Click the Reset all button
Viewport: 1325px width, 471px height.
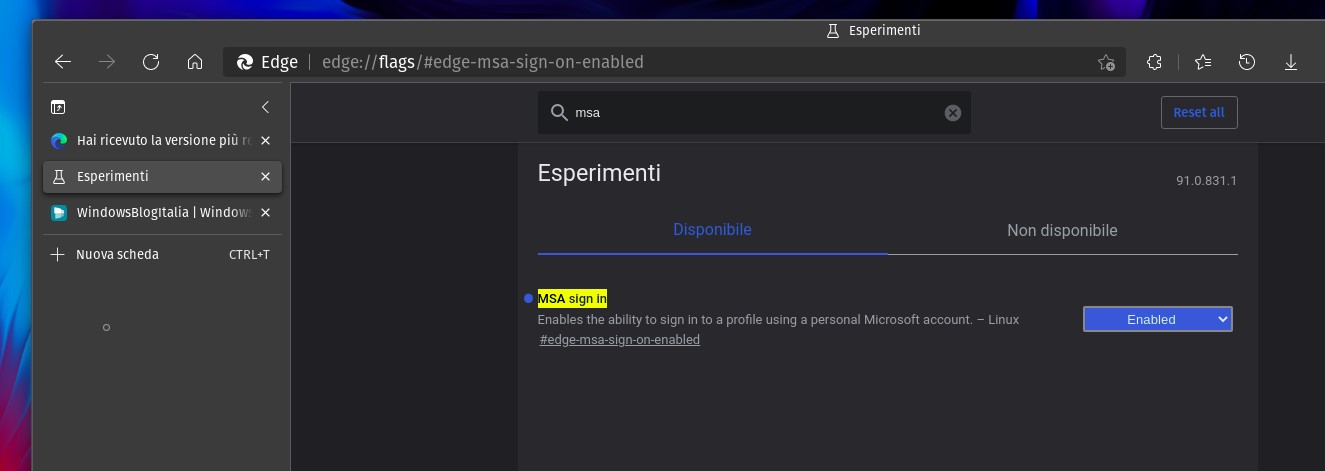click(1199, 112)
